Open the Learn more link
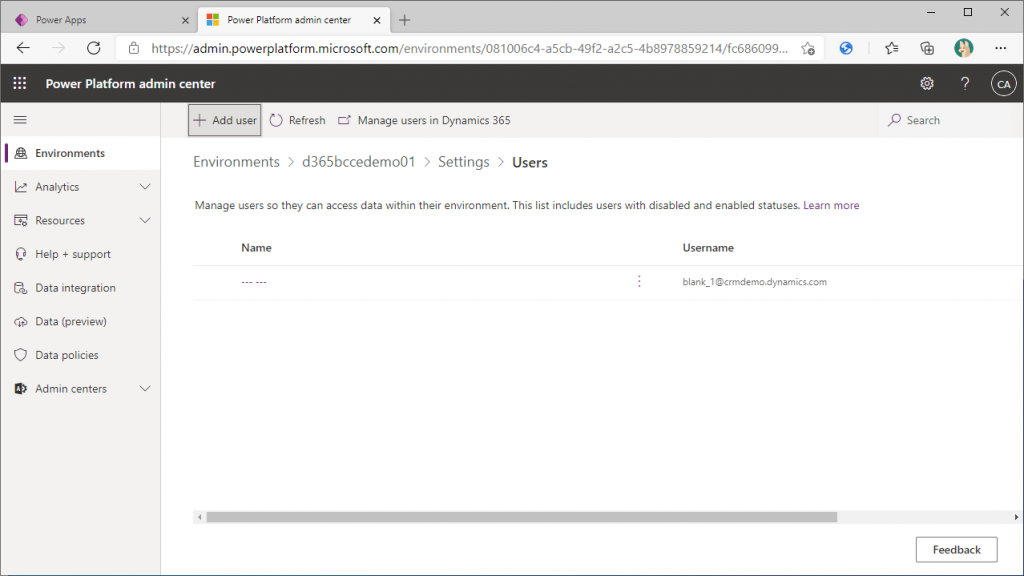 [831, 205]
